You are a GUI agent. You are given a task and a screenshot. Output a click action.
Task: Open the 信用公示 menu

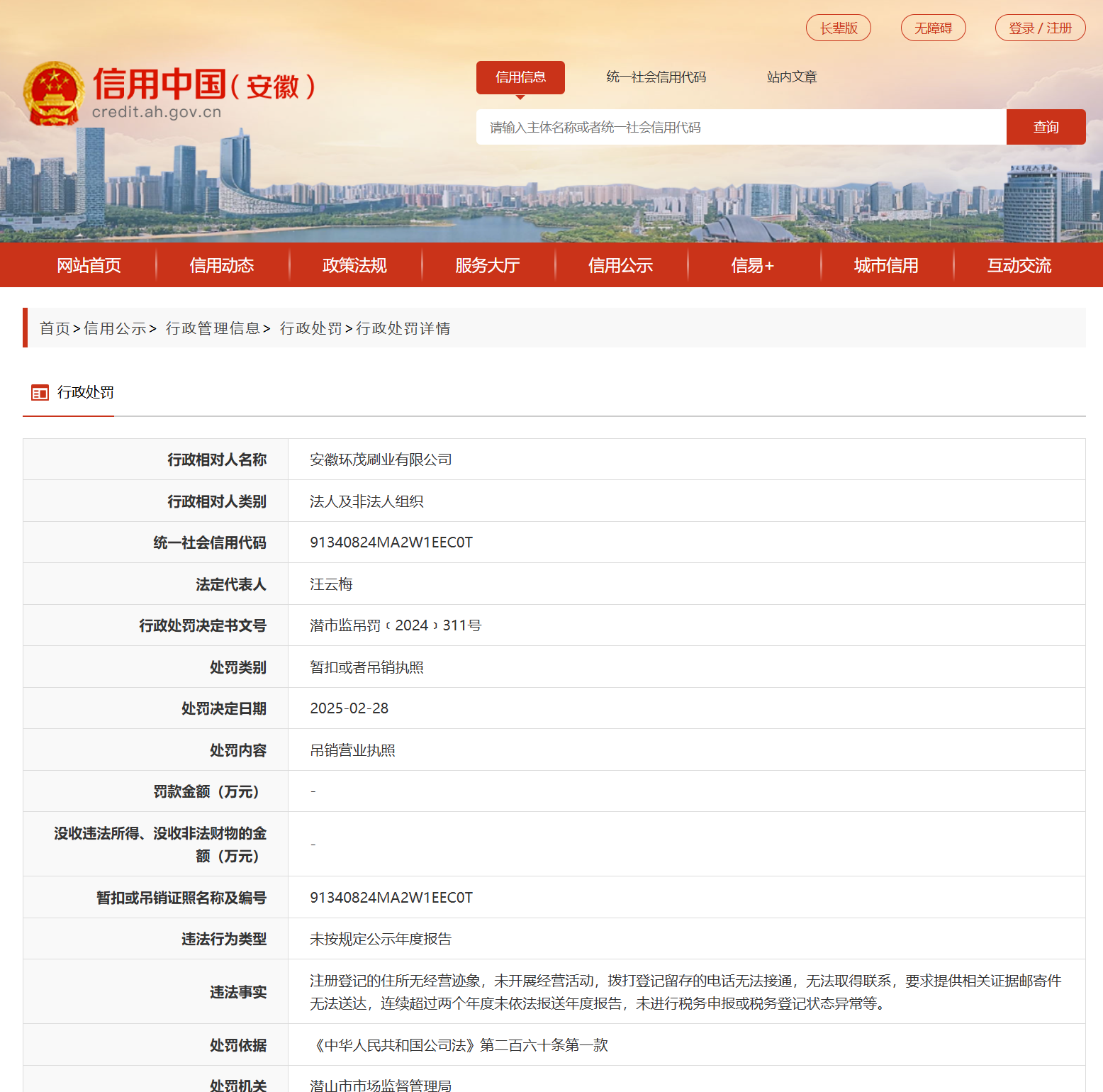point(620,264)
